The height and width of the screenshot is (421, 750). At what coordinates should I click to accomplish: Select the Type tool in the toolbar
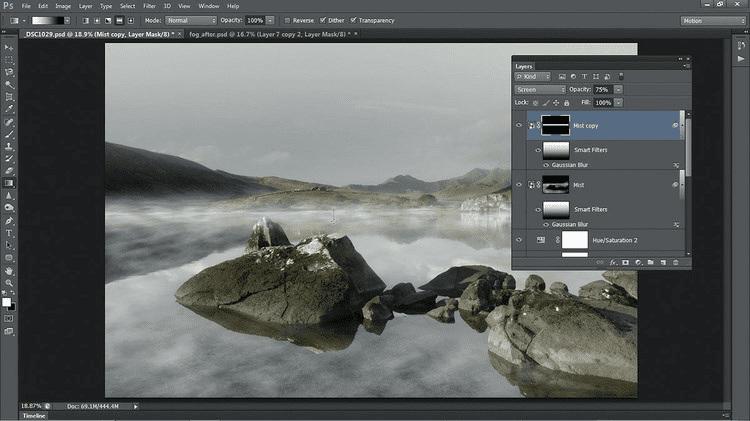9,232
